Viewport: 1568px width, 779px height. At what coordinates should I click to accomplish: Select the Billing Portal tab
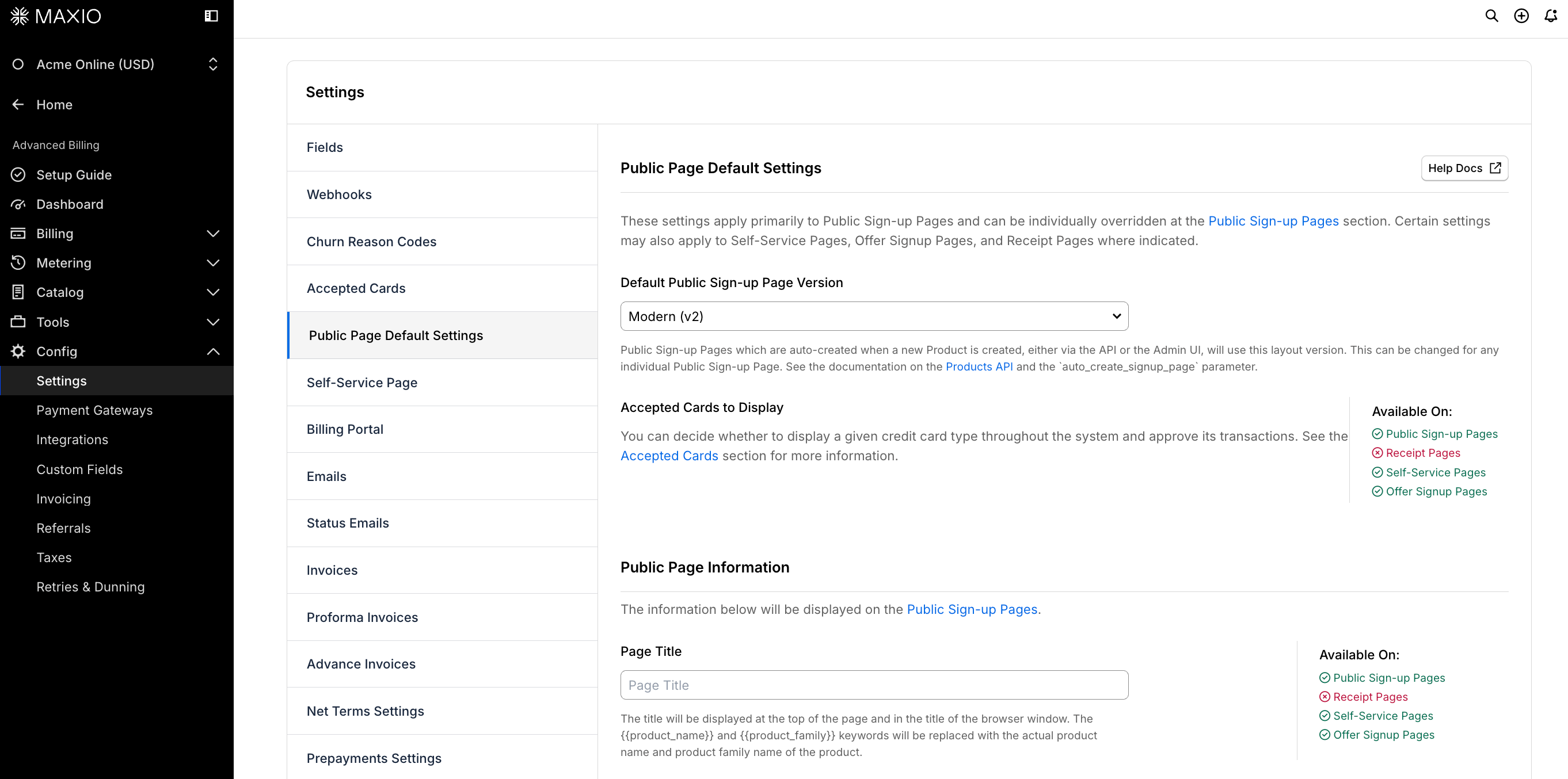pos(443,429)
